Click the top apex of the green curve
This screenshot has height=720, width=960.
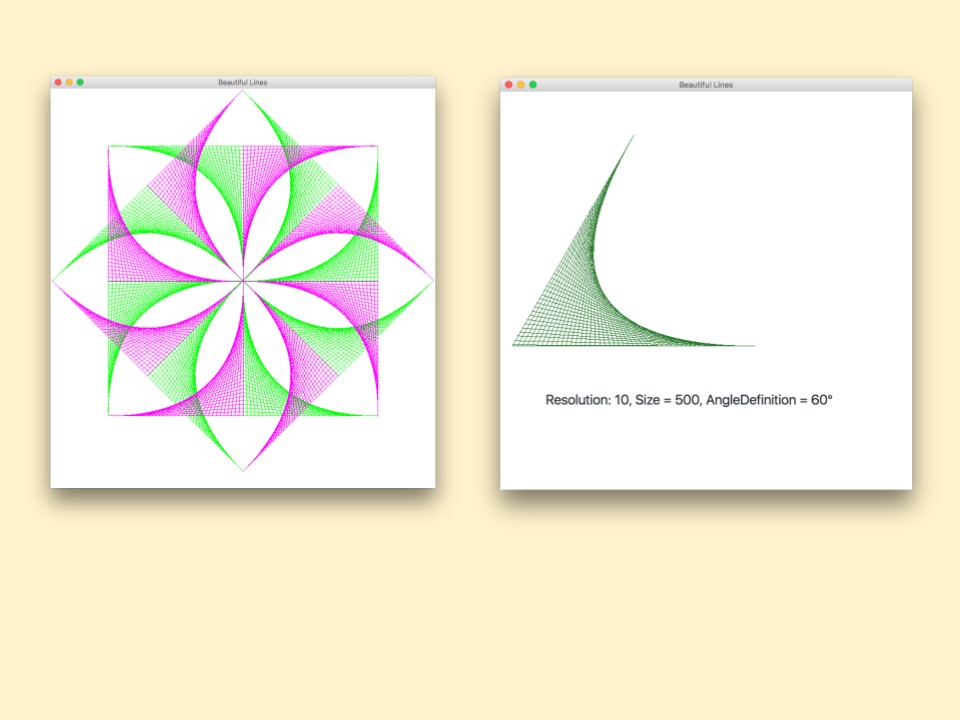(633, 136)
